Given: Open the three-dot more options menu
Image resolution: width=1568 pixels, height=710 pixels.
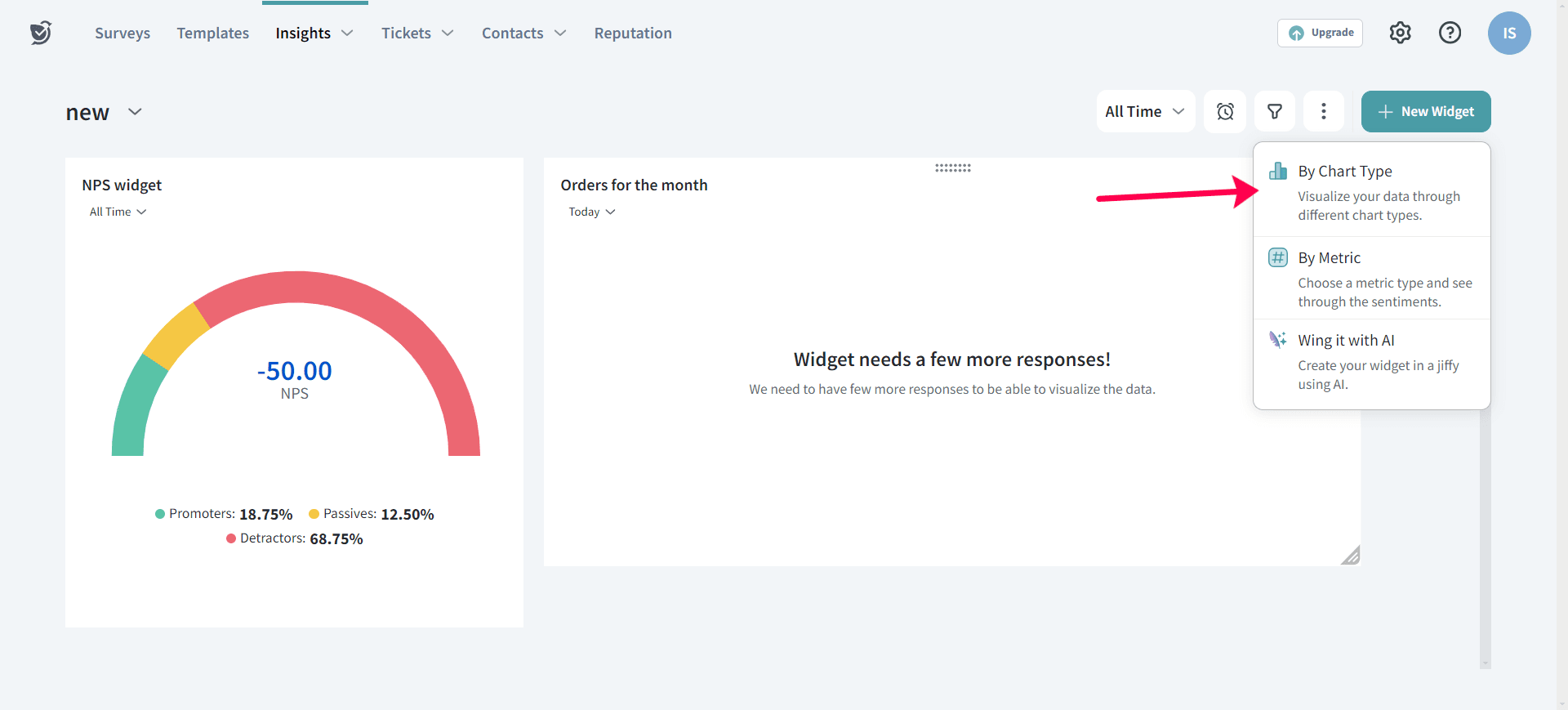Looking at the screenshot, I should [1323, 112].
